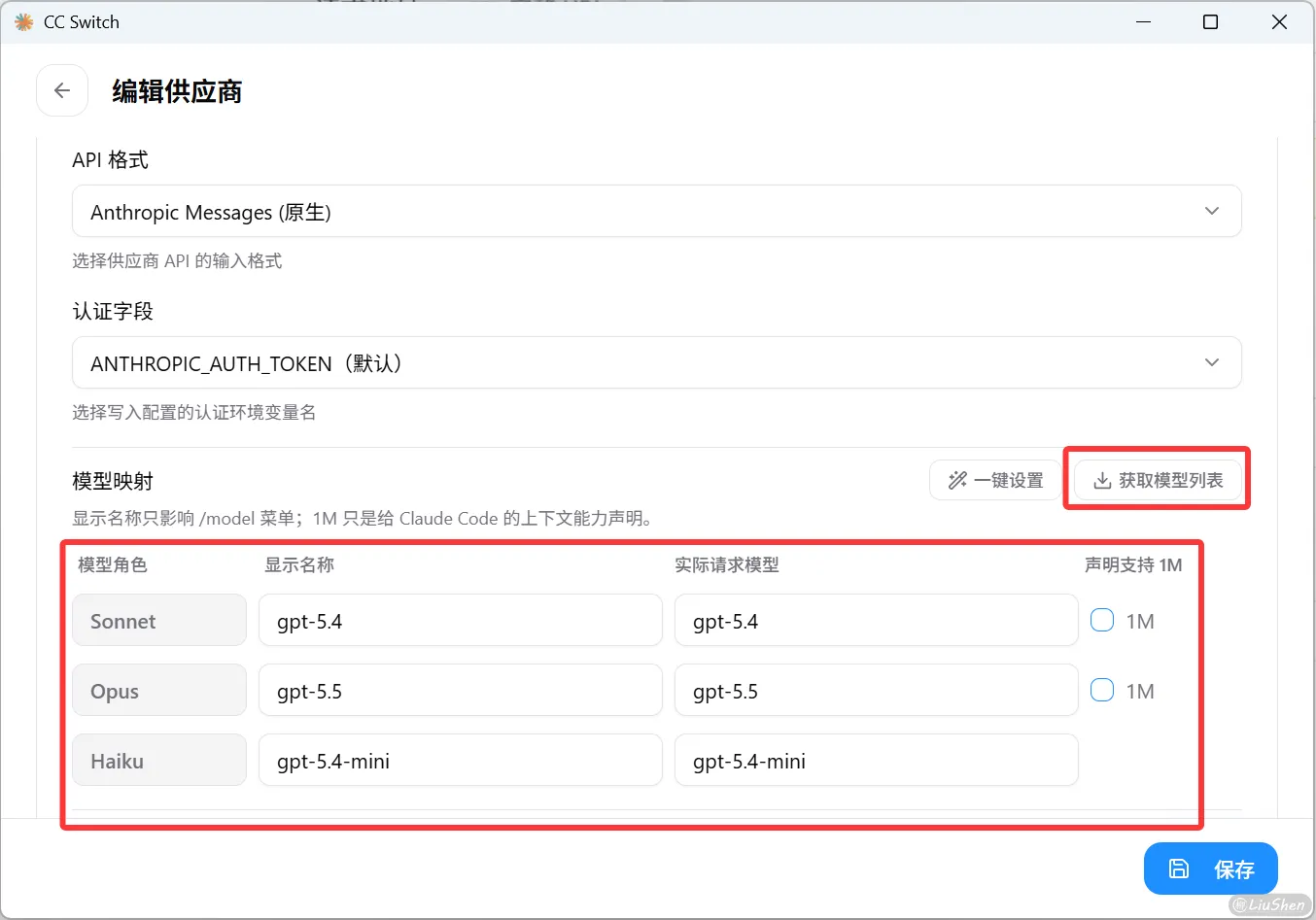Click the 认证字段 label
Screen dimensions: 1316x920
pos(113,311)
